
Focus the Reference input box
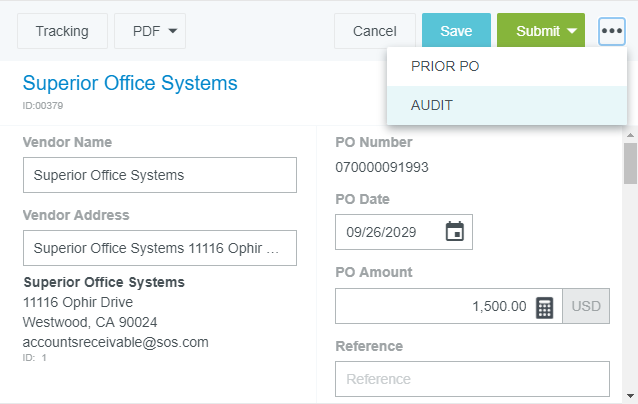(x=472, y=379)
